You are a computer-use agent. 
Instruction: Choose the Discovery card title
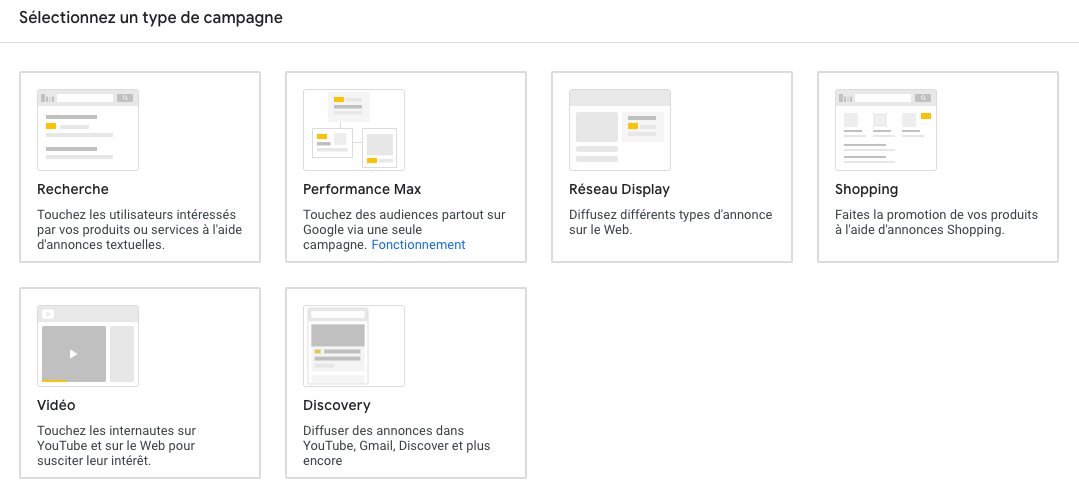337,405
